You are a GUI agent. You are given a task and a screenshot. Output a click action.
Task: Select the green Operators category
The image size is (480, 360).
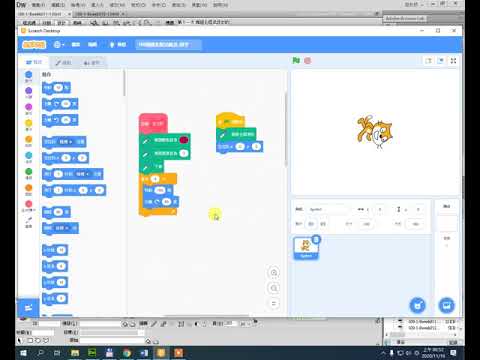click(x=29, y=173)
